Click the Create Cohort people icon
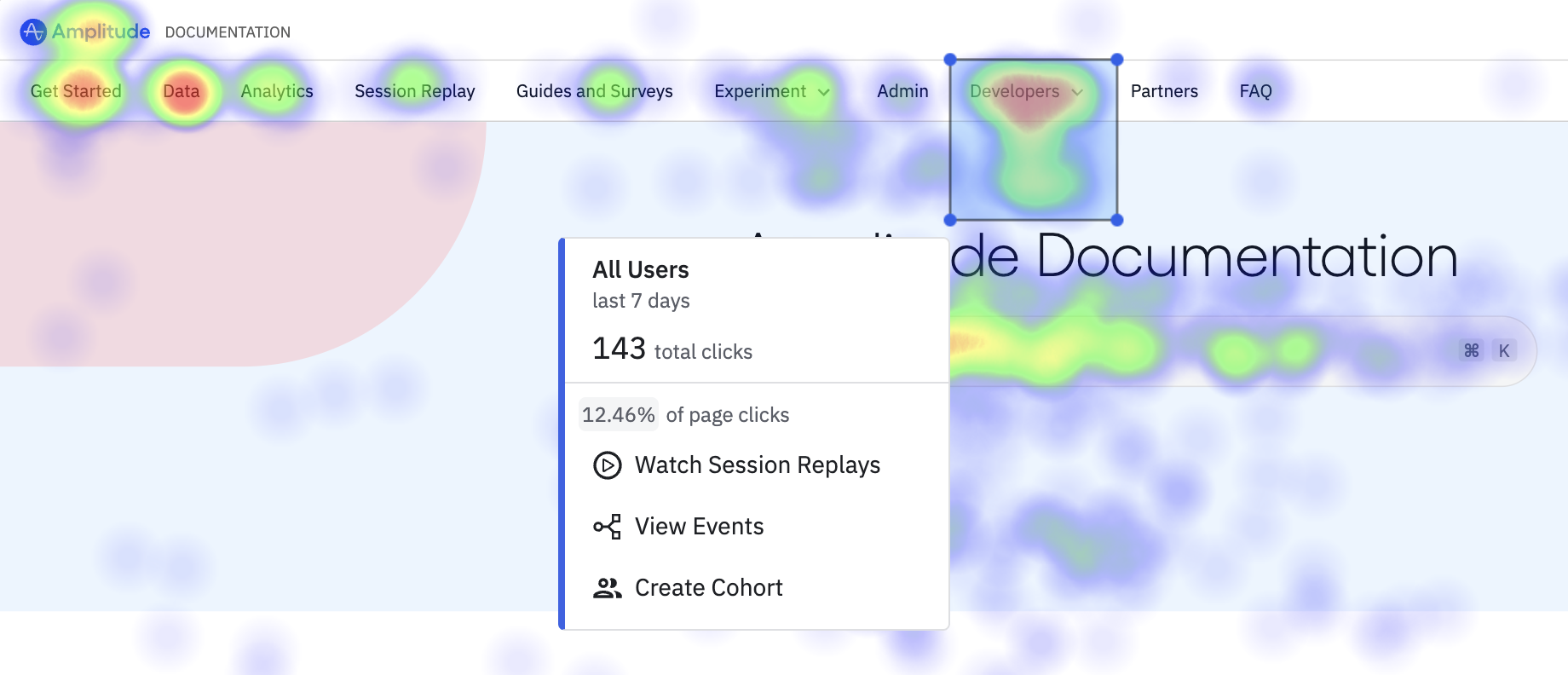The height and width of the screenshot is (675, 1568). [607, 588]
